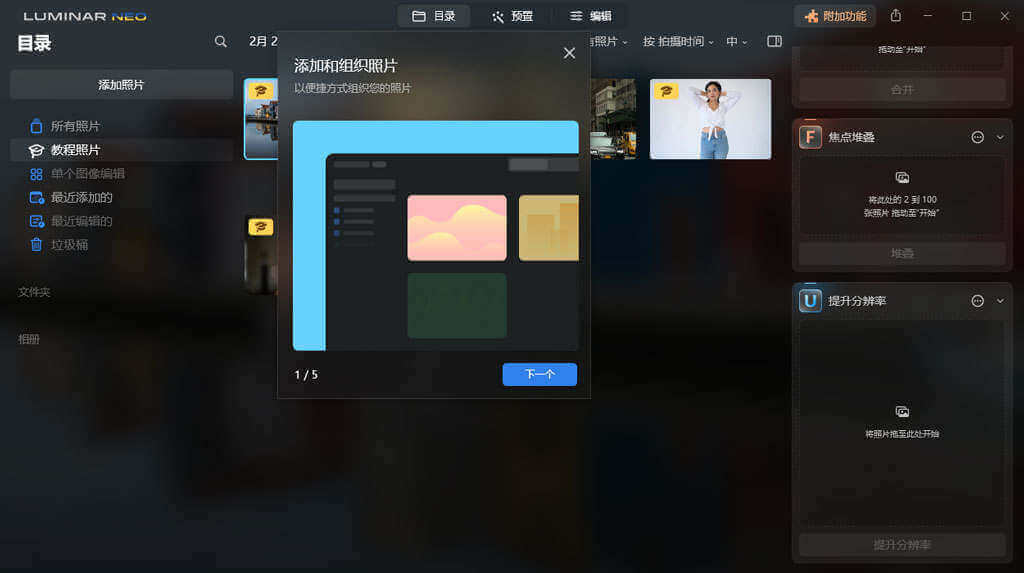Select 所有照片 in the sidebar

click(121, 126)
